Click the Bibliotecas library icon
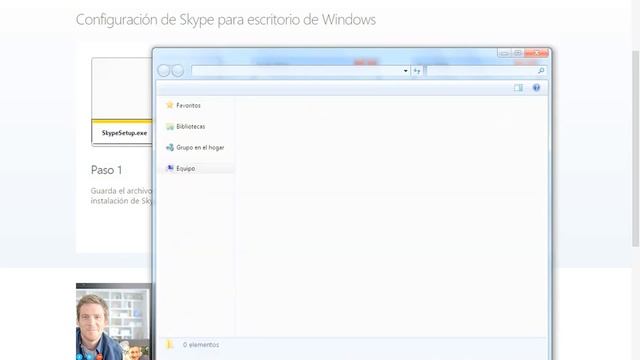640x360 pixels. click(170, 127)
